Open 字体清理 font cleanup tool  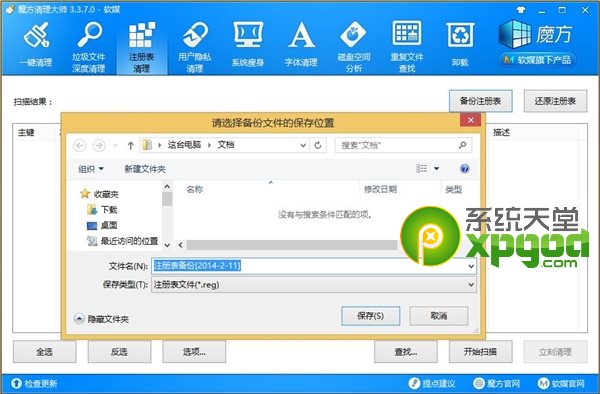coord(301,45)
